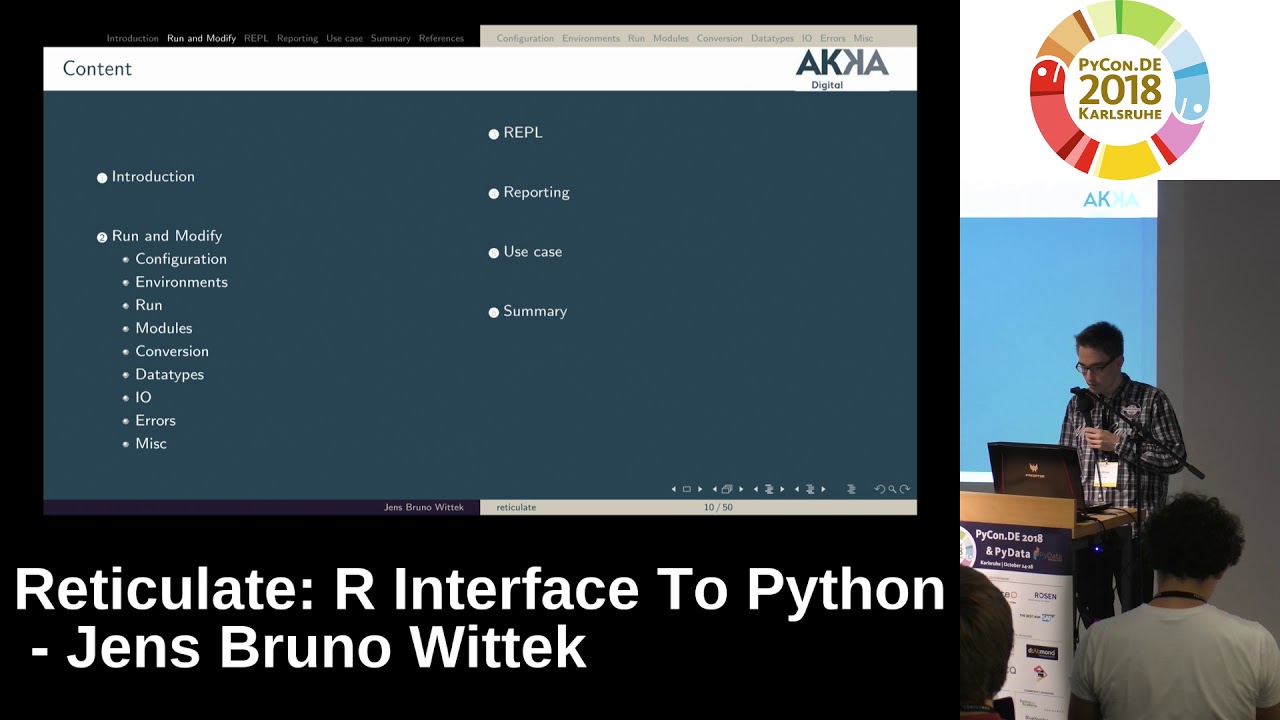Jump to REPL in the content list
1280x720 pixels.
click(x=523, y=132)
